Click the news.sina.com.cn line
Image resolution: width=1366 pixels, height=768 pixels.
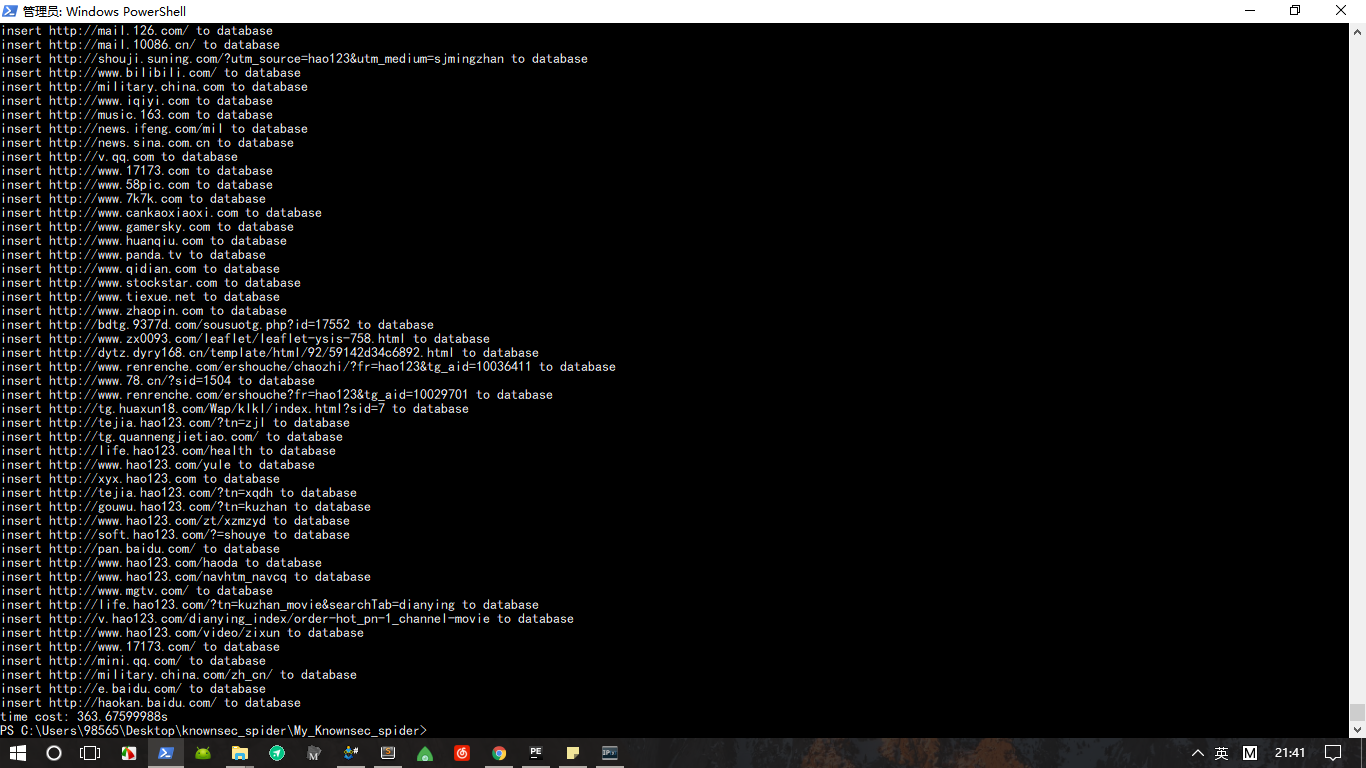(x=147, y=143)
